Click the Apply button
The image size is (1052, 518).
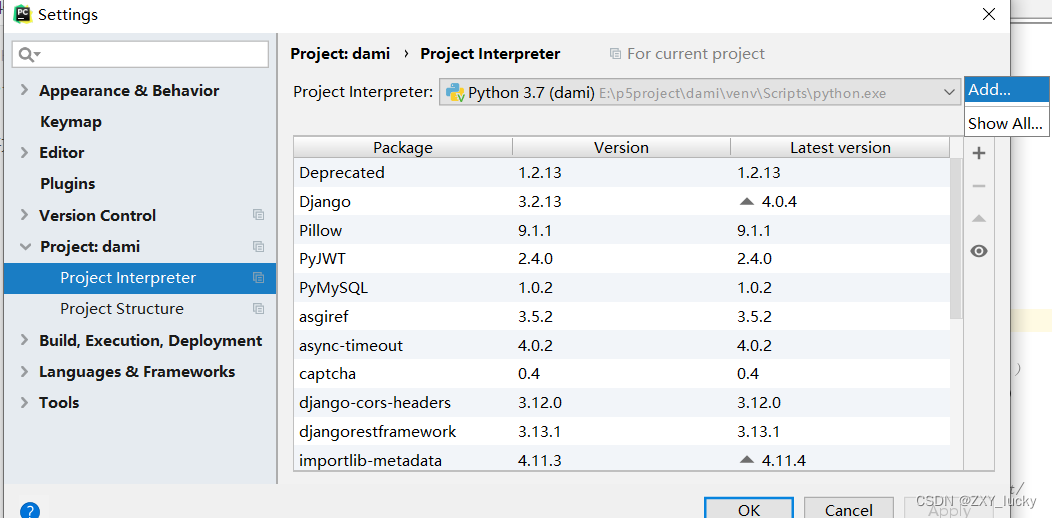click(948, 509)
